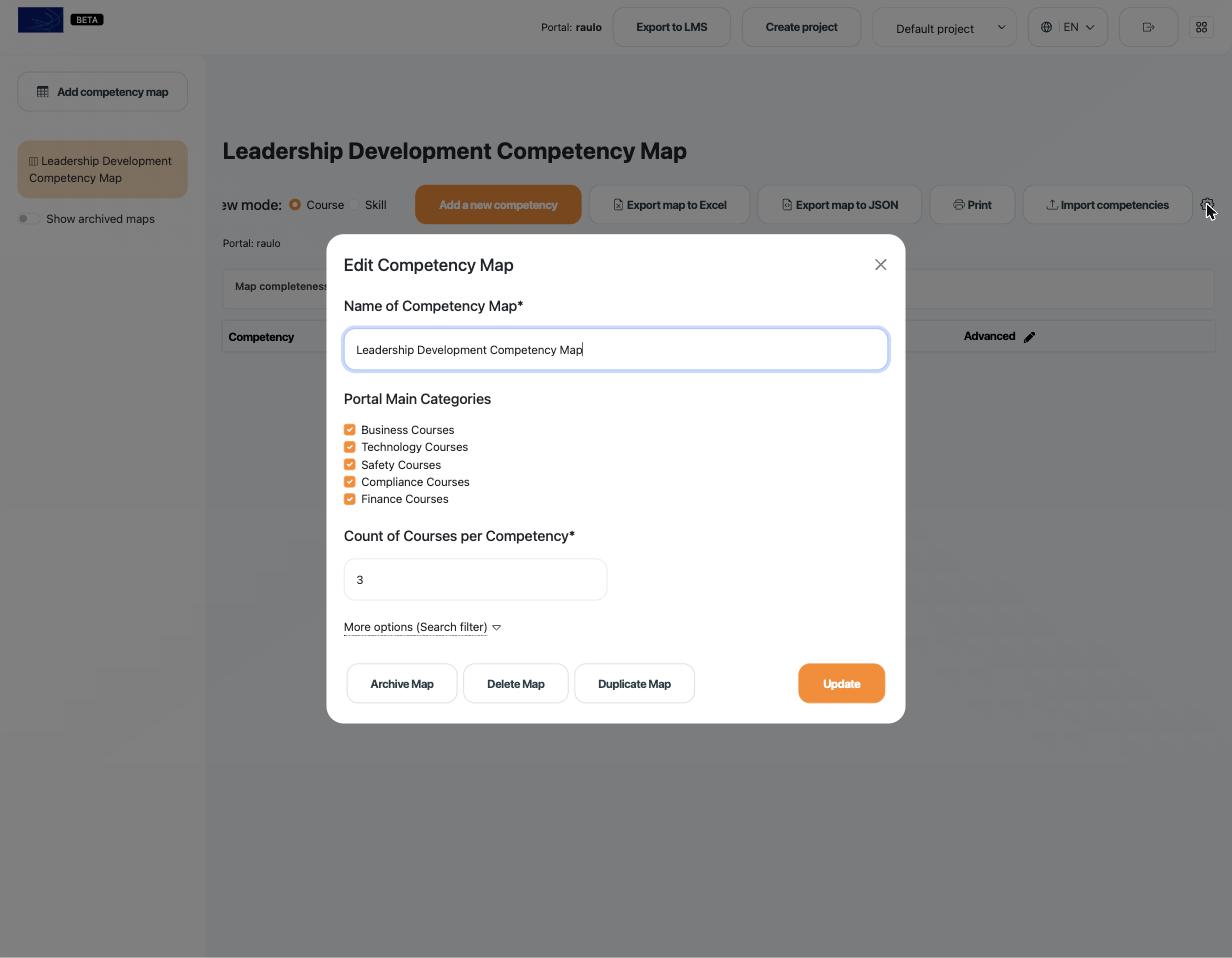Select the Course view mode radio

tap(295, 205)
